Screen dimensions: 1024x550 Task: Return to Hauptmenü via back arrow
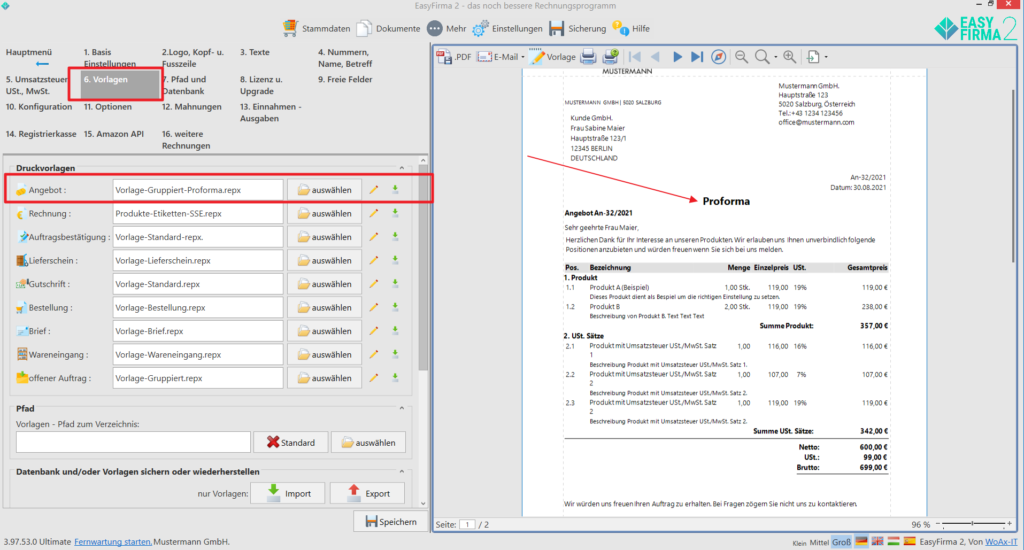[42, 63]
